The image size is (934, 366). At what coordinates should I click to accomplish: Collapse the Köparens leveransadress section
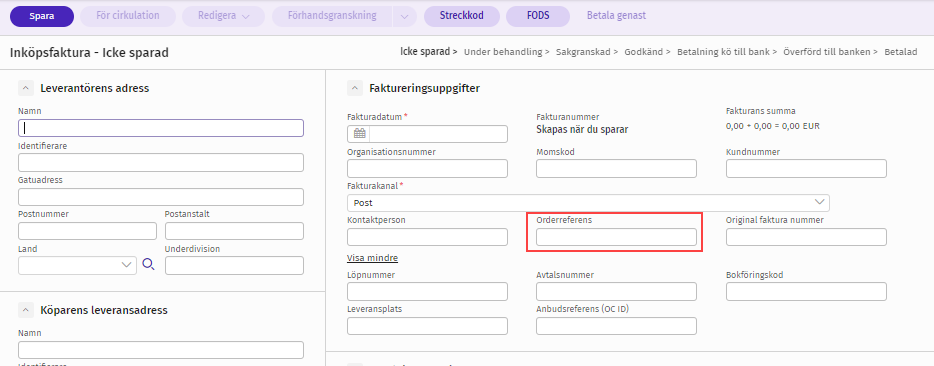[x=26, y=310]
